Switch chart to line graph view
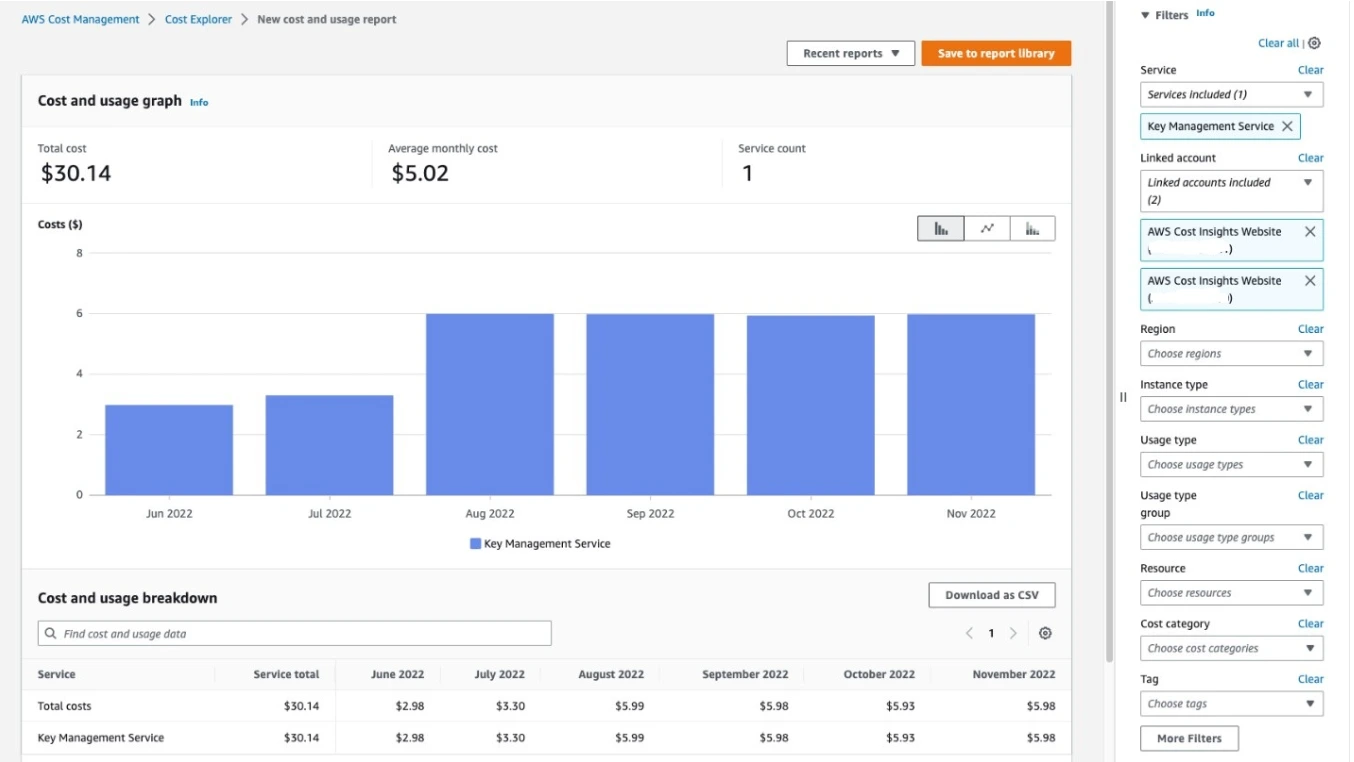The width and height of the screenshot is (1354, 762). click(987, 228)
